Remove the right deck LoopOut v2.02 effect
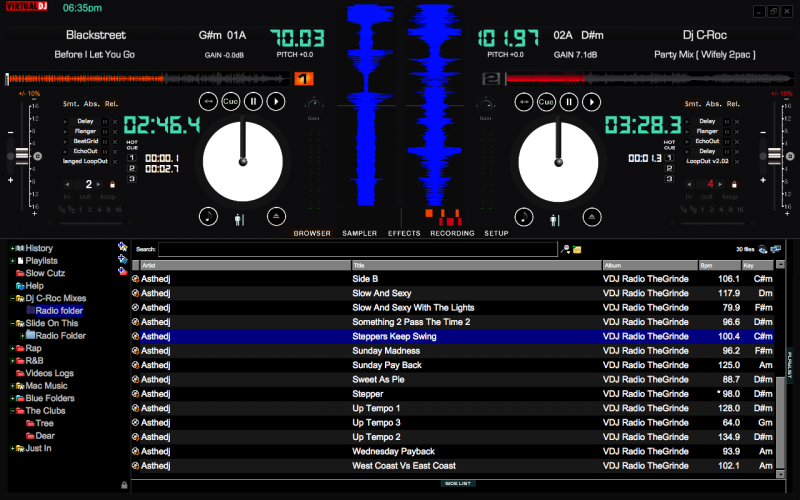This screenshot has height=500, width=800. 737,162
